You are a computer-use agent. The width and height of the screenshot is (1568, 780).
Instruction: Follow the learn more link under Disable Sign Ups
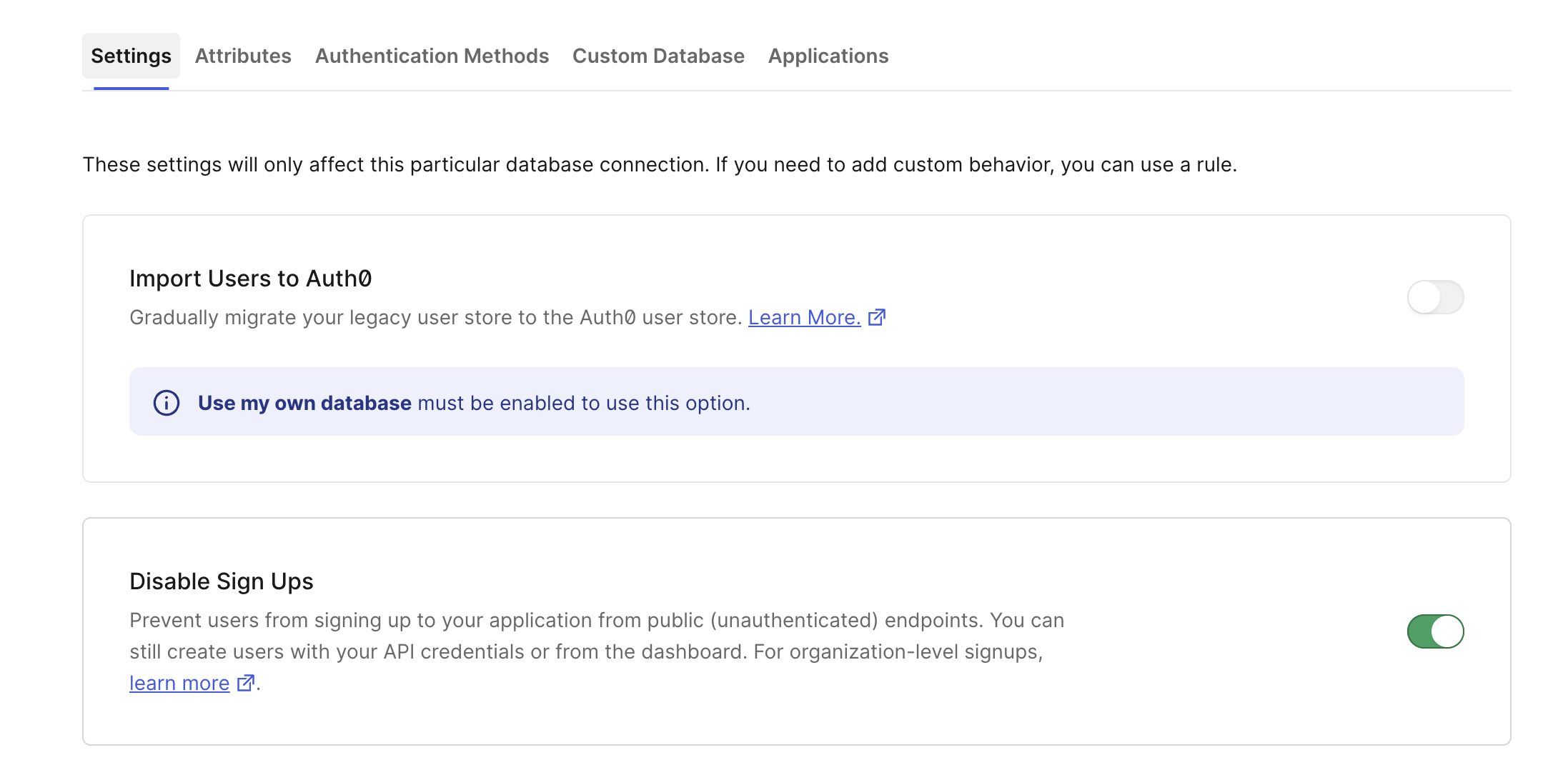[x=179, y=683]
